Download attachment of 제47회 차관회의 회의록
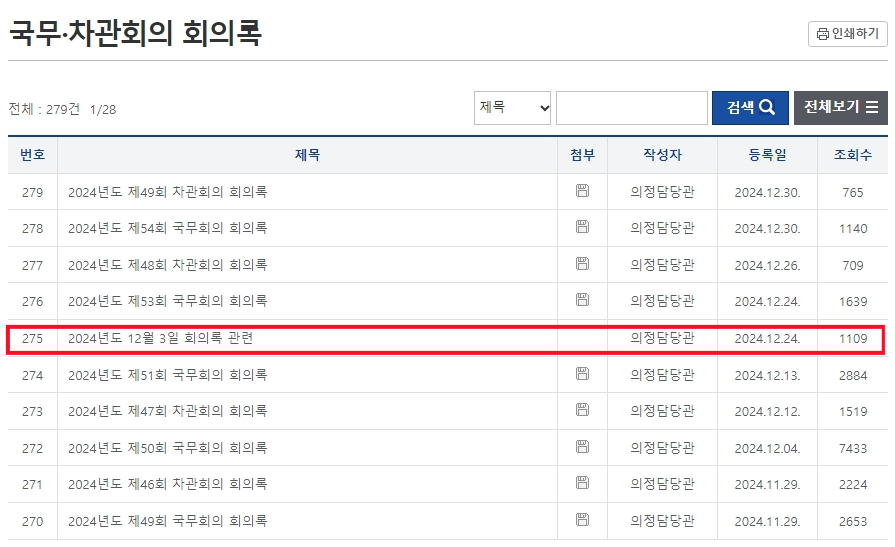Viewport: 895px width, 547px height. (582, 409)
